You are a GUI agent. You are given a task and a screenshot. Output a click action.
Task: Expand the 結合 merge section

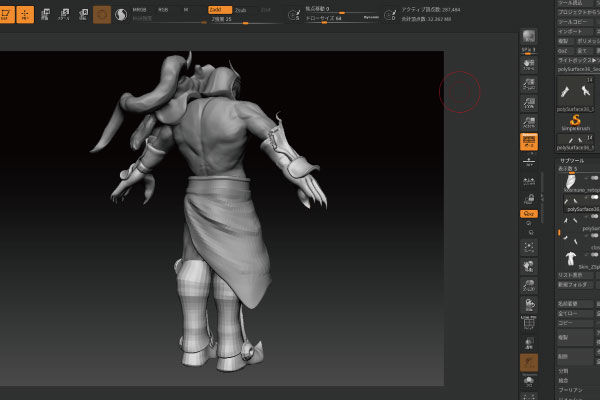563,380
